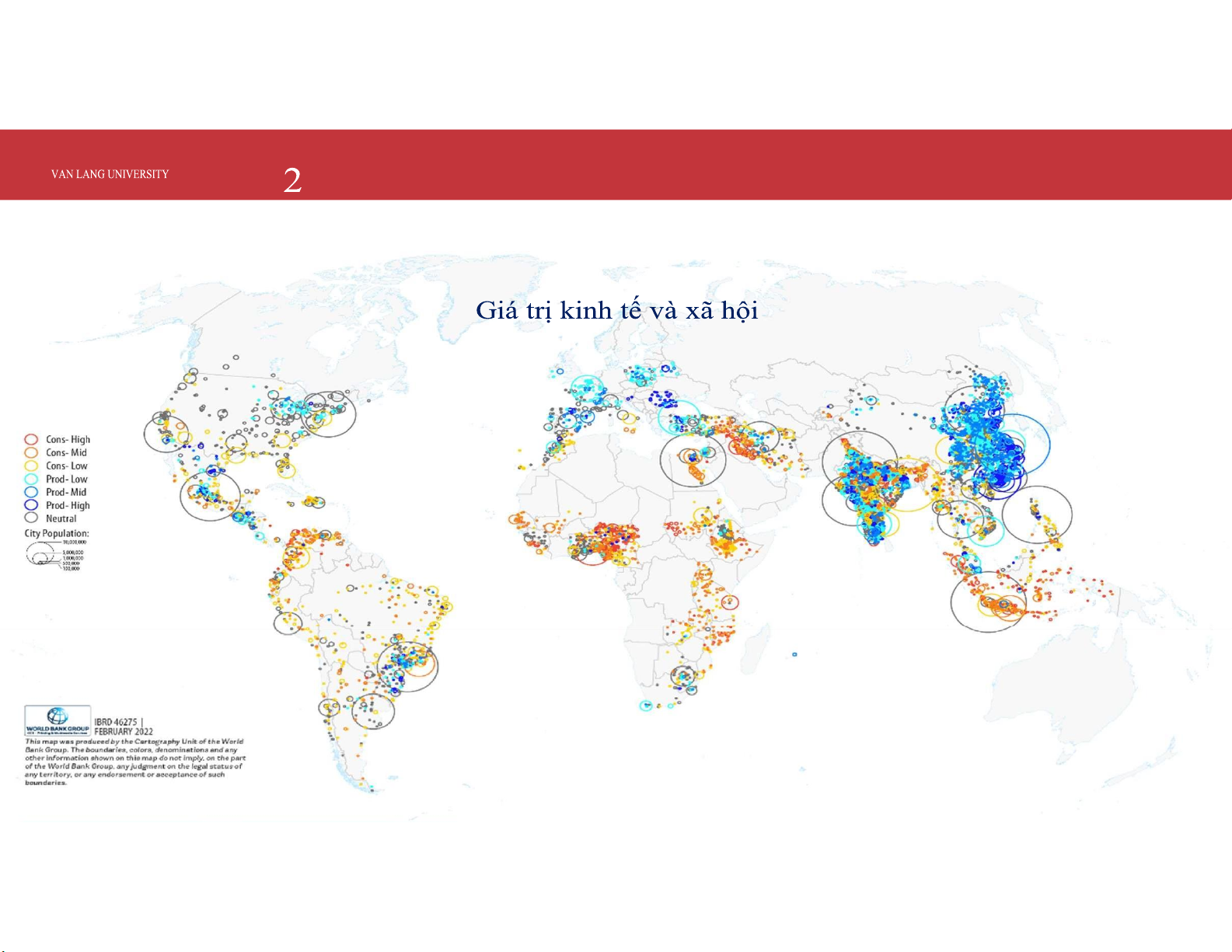The width and height of the screenshot is (1232, 952).
Task: Click the 'FEBRUARY 2022' date label
Action: point(124,731)
